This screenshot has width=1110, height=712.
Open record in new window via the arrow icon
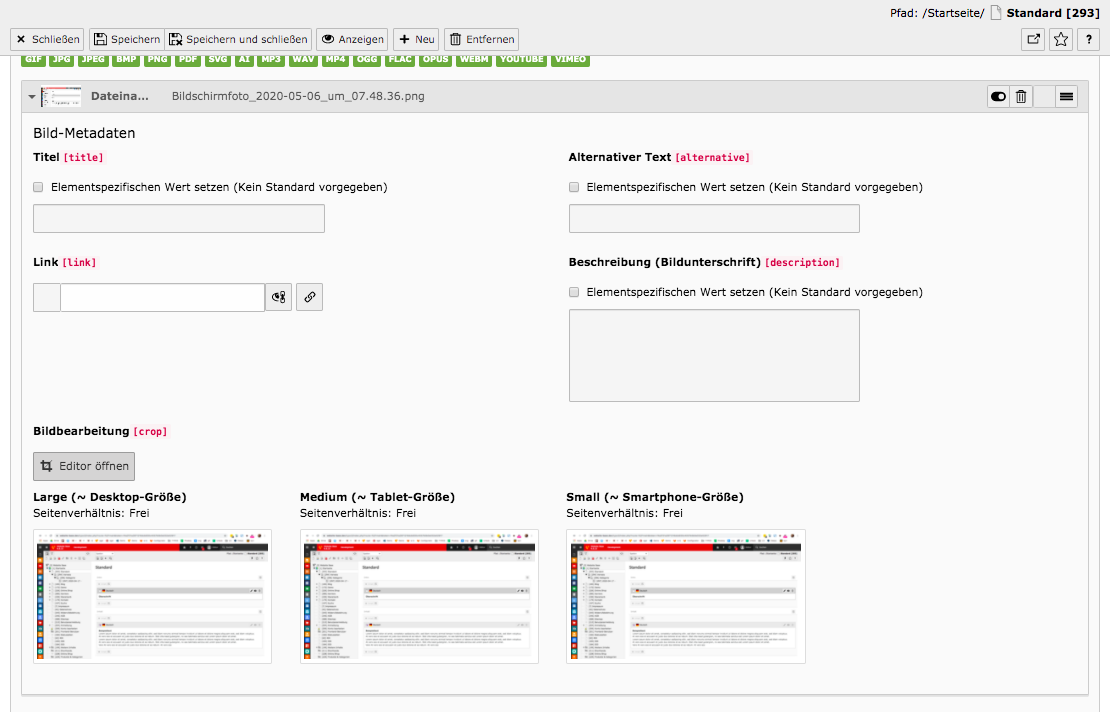[x=1032, y=38]
